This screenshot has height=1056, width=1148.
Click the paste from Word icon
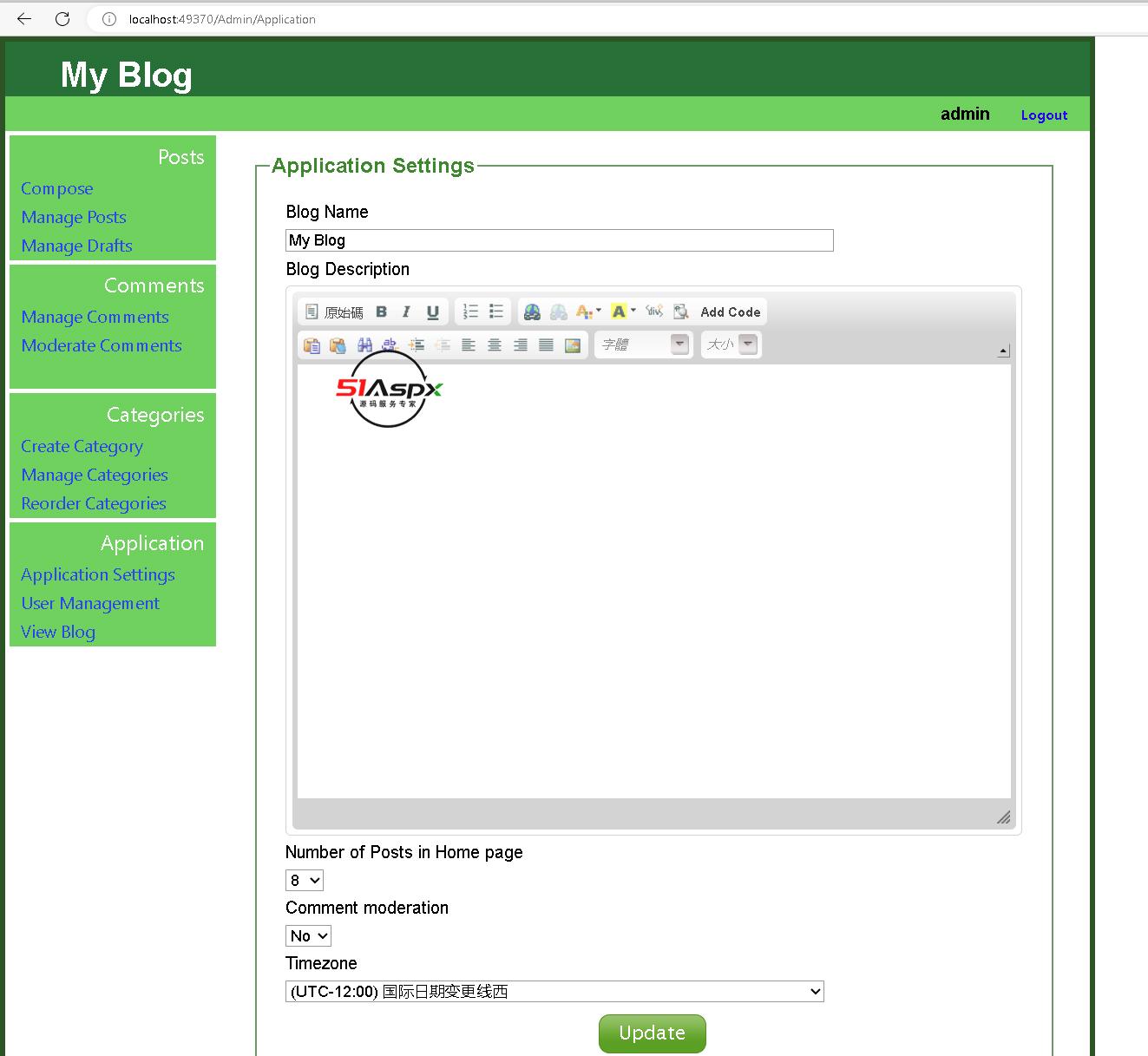[x=338, y=345]
